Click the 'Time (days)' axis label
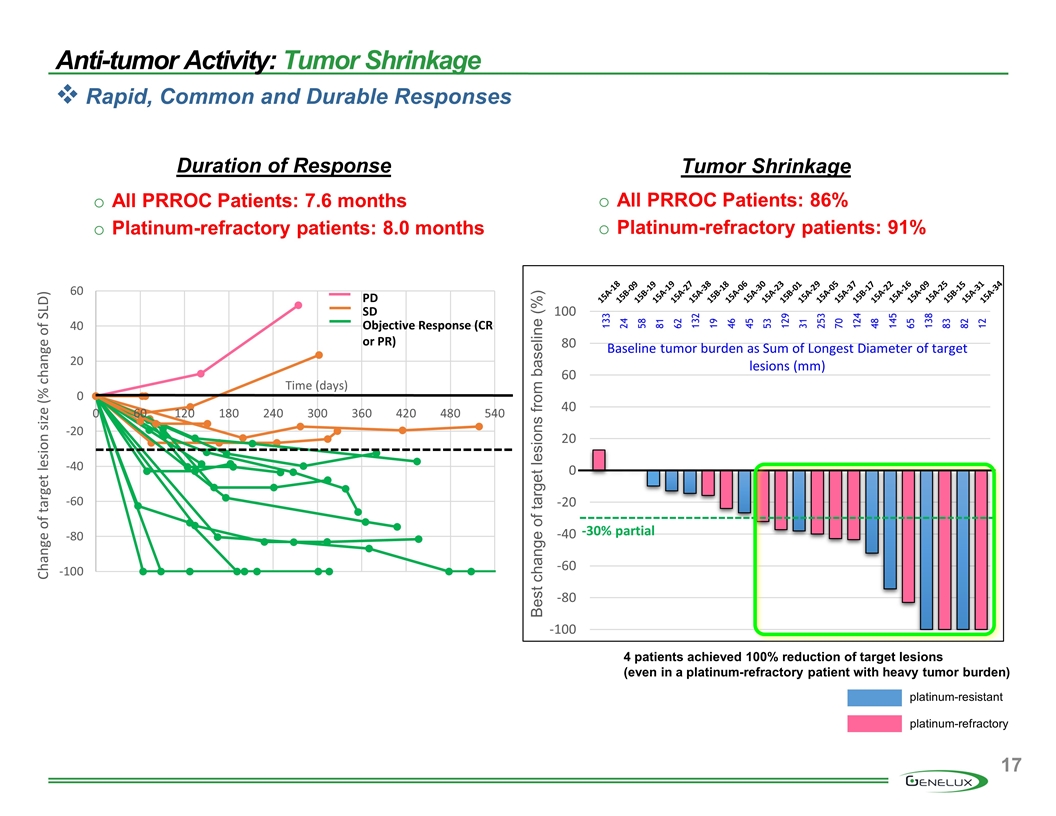Viewport: 1056px width, 816px height. tap(316, 386)
